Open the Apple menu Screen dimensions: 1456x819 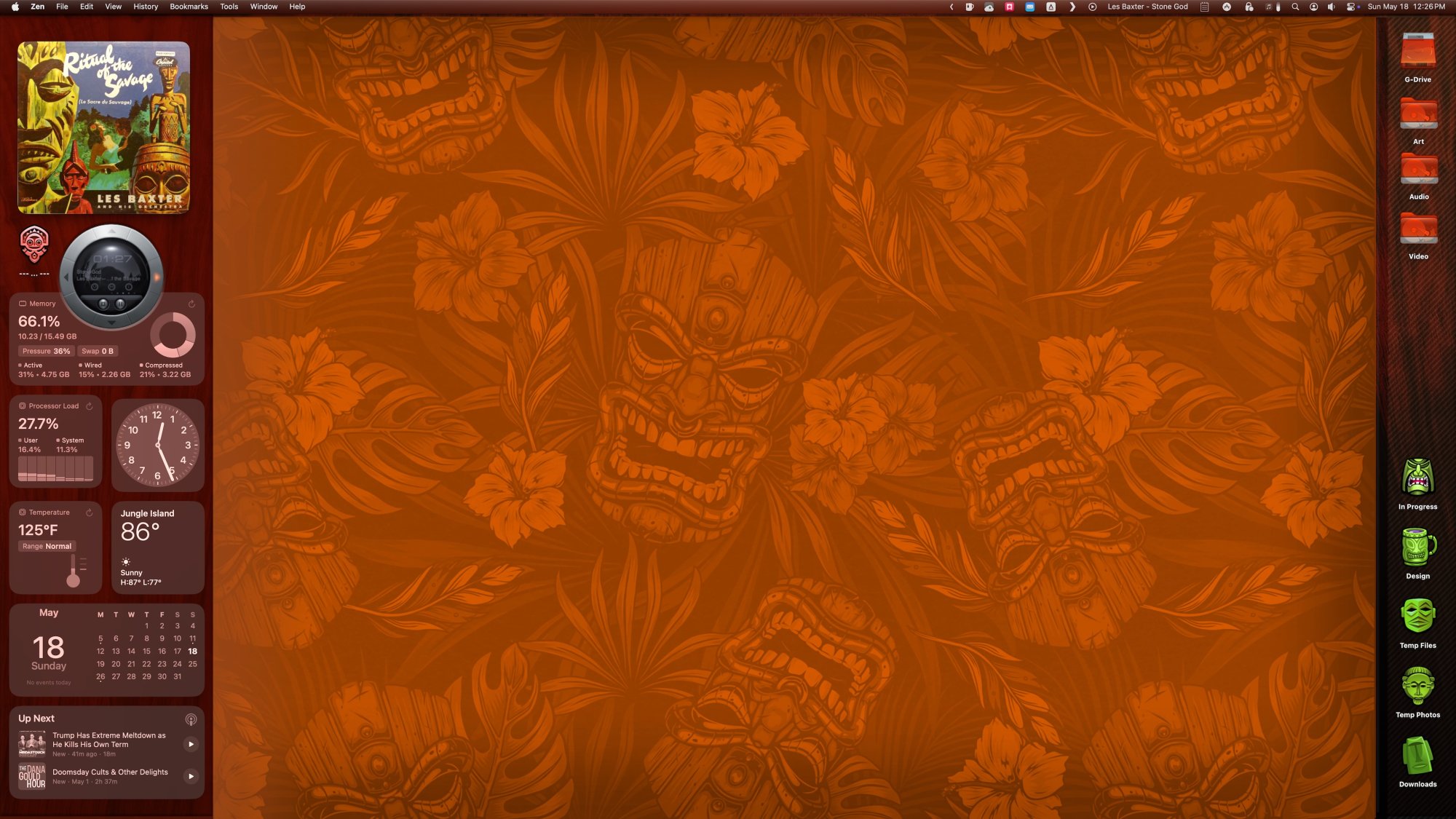[15, 7]
